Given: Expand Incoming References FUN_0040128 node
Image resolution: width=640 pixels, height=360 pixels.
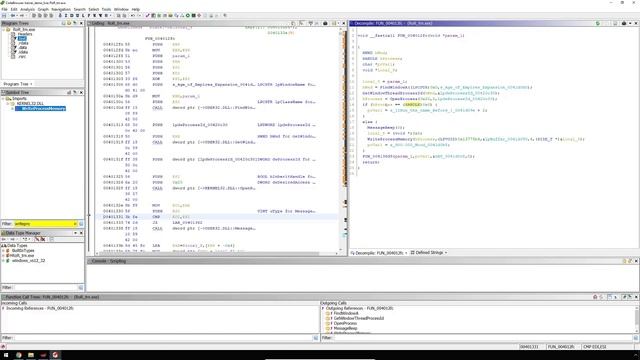Looking at the screenshot, I should point(3,308).
